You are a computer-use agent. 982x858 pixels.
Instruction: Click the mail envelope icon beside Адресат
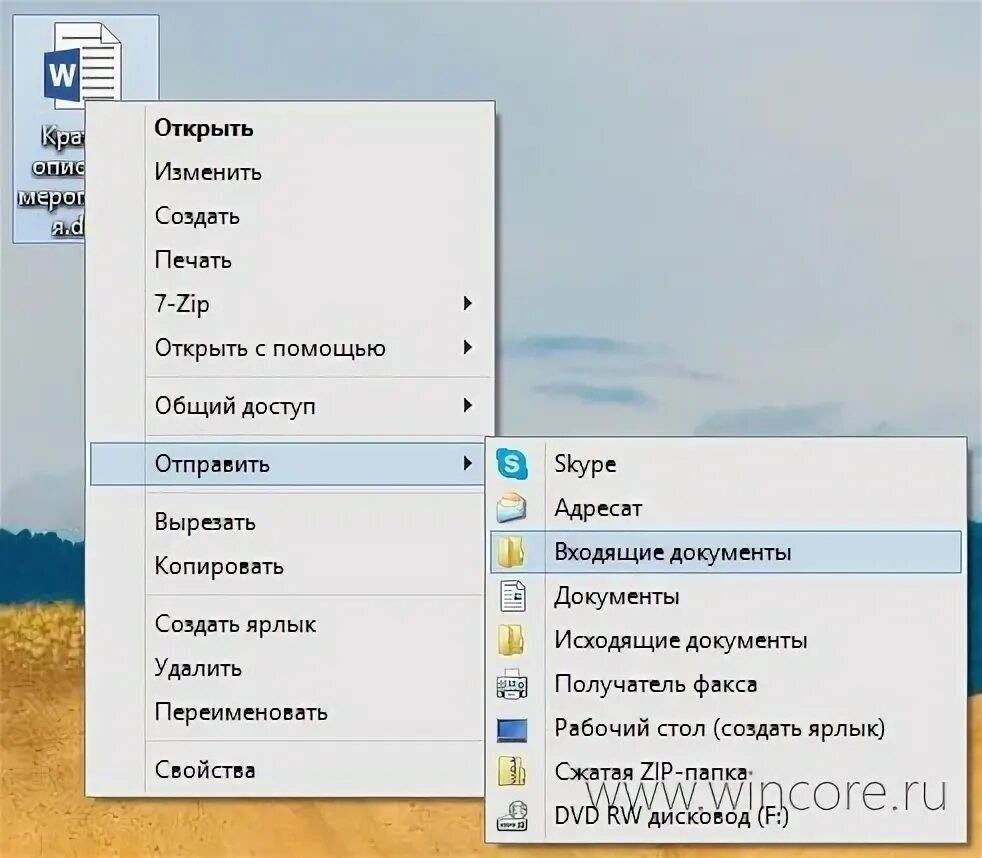[x=512, y=508]
